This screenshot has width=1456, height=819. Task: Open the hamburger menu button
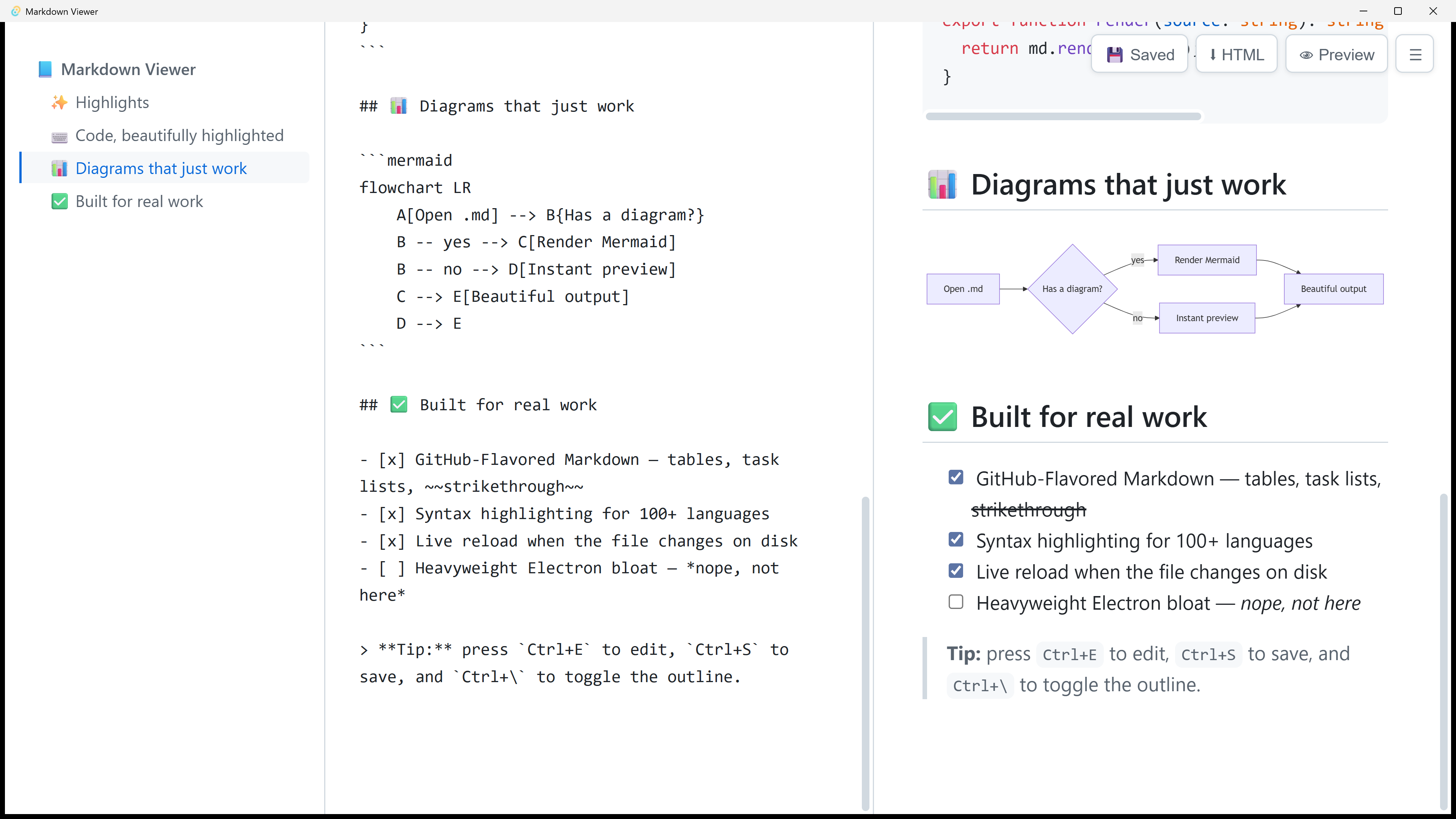click(1415, 54)
